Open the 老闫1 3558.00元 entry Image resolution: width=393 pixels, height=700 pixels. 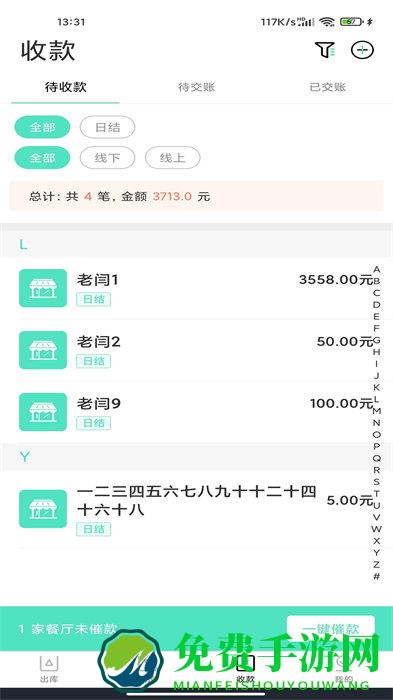(x=196, y=288)
